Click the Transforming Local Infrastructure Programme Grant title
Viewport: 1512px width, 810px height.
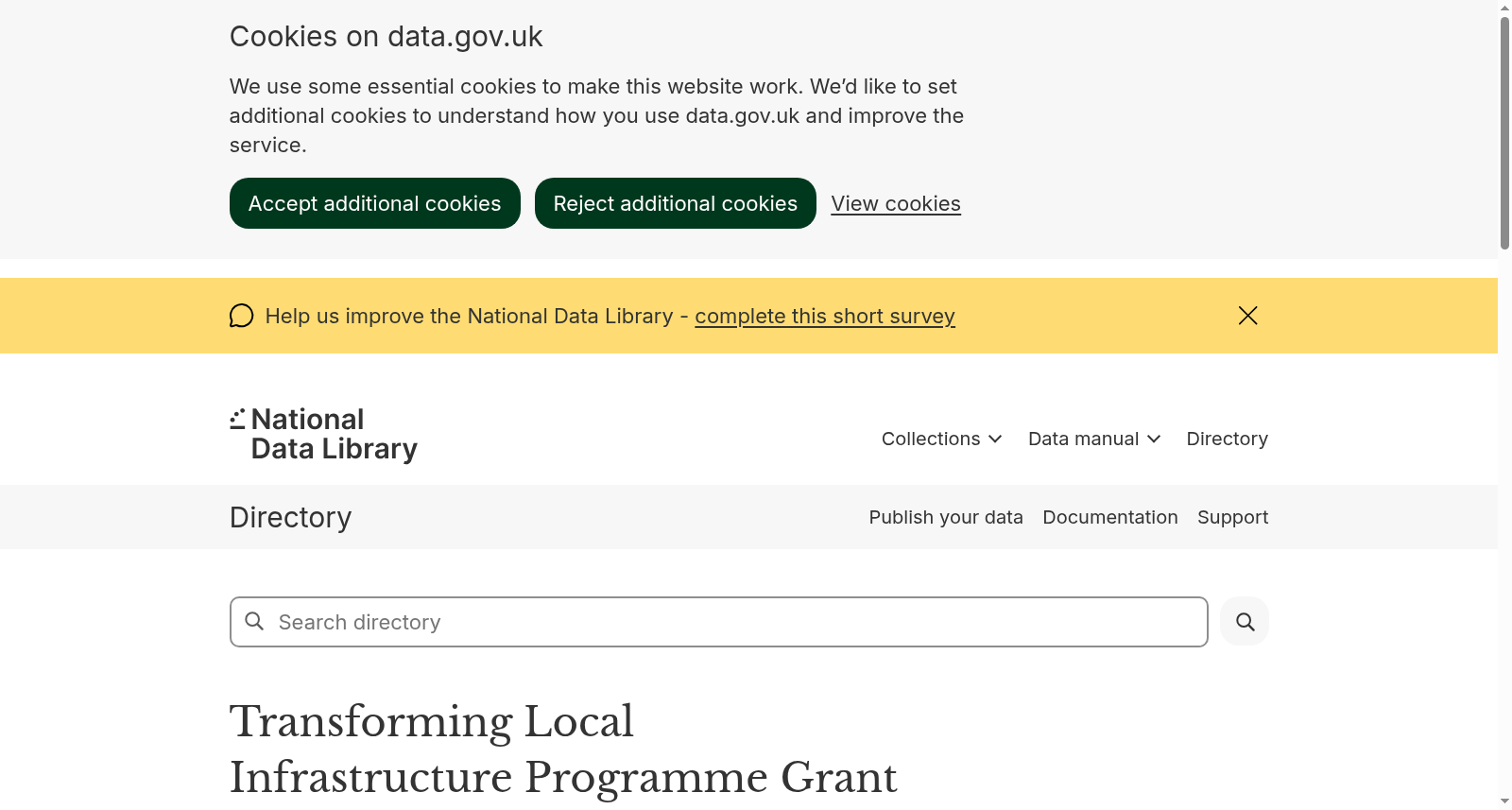click(563, 750)
